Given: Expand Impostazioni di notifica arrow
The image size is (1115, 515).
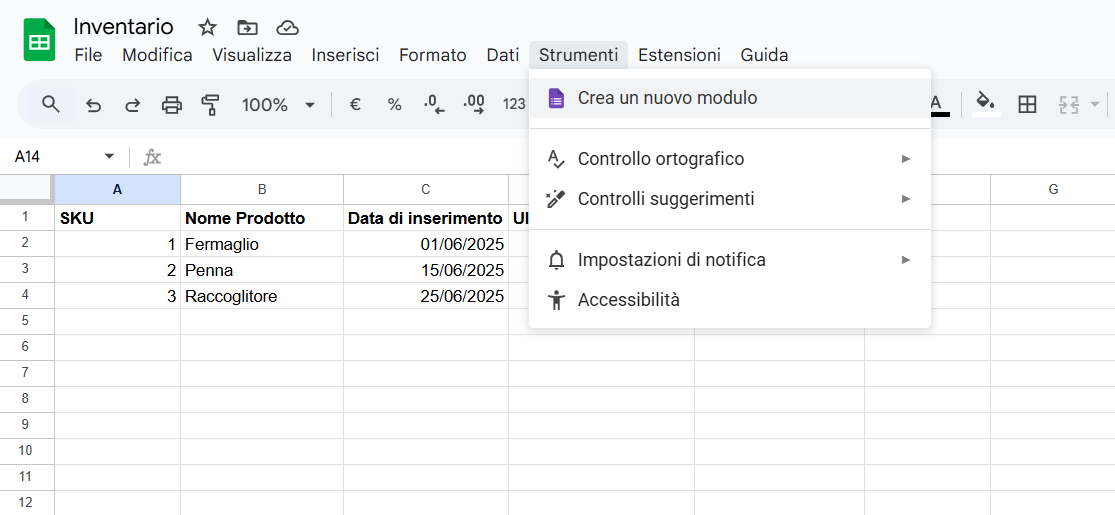Looking at the screenshot, I should [905, 260].
